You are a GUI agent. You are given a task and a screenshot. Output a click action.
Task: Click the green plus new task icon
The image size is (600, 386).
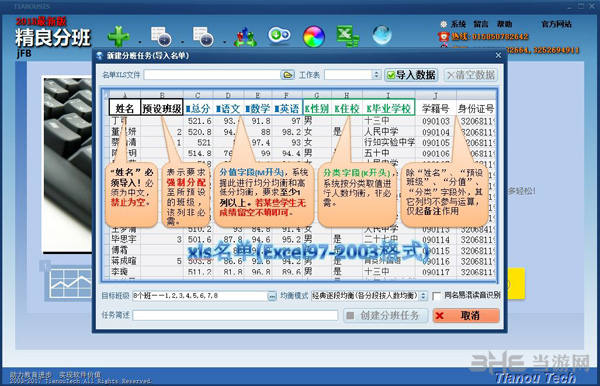(x=118, y=36)
